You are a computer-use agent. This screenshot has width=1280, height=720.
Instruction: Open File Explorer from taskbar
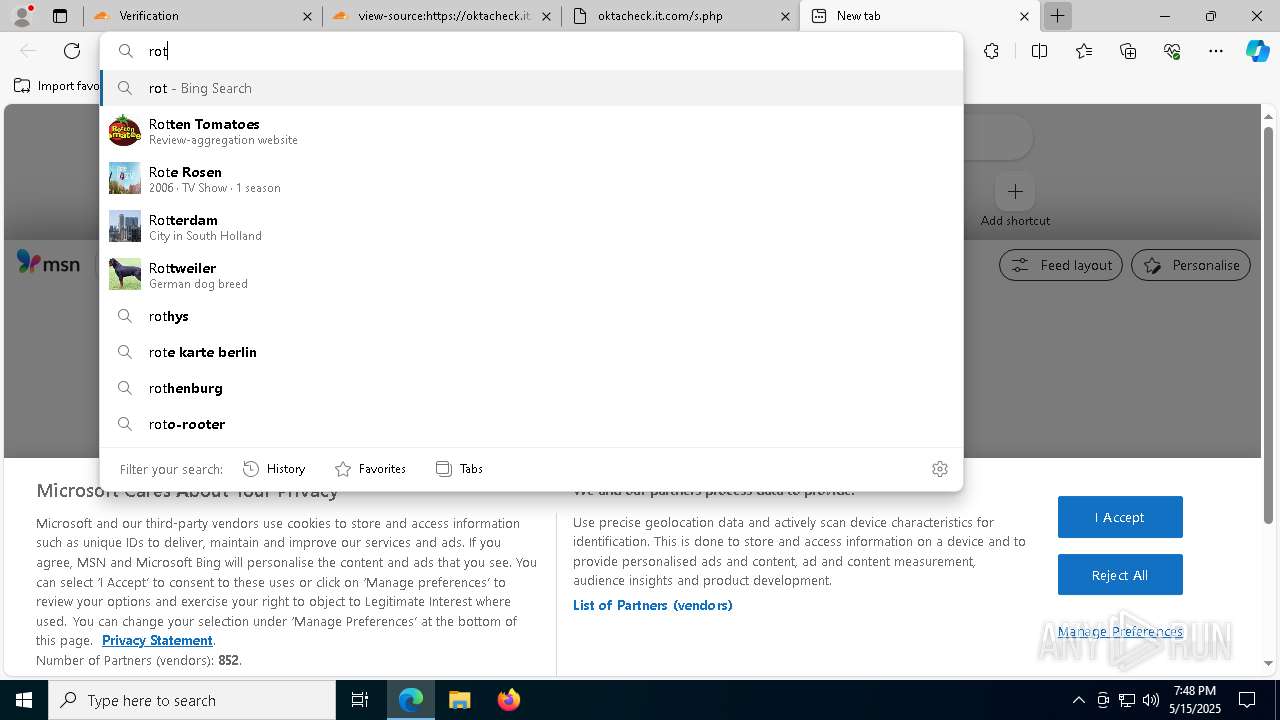459,700
